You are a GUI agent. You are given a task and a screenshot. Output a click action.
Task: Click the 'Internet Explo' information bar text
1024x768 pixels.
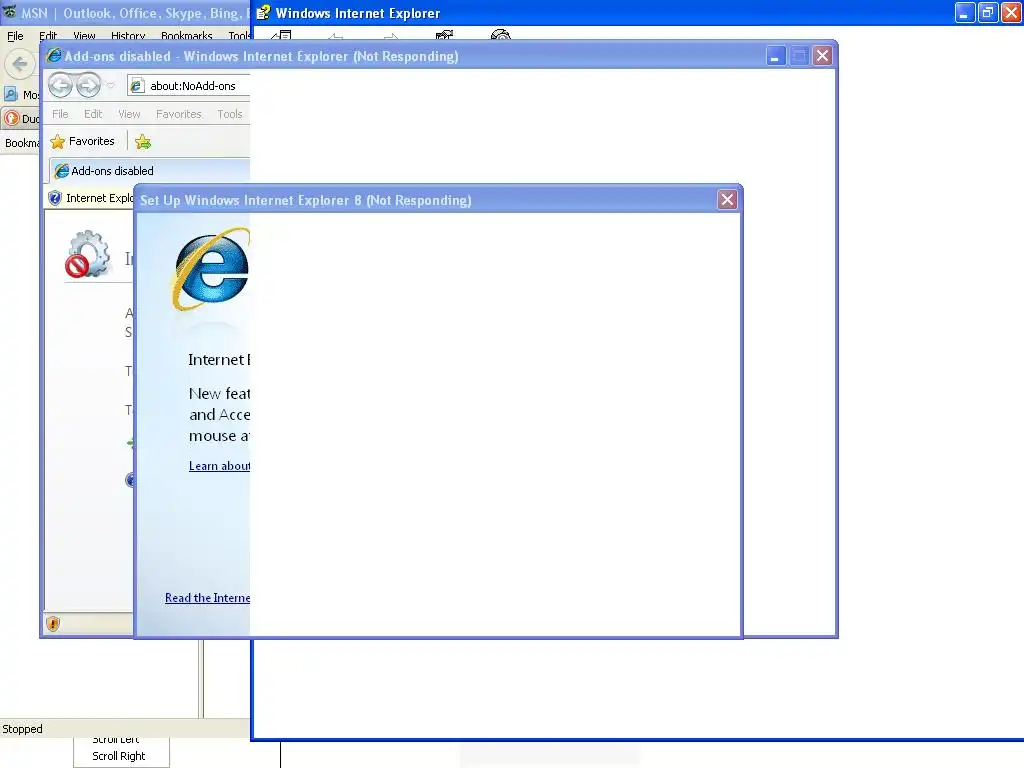(x=99, y=198)
